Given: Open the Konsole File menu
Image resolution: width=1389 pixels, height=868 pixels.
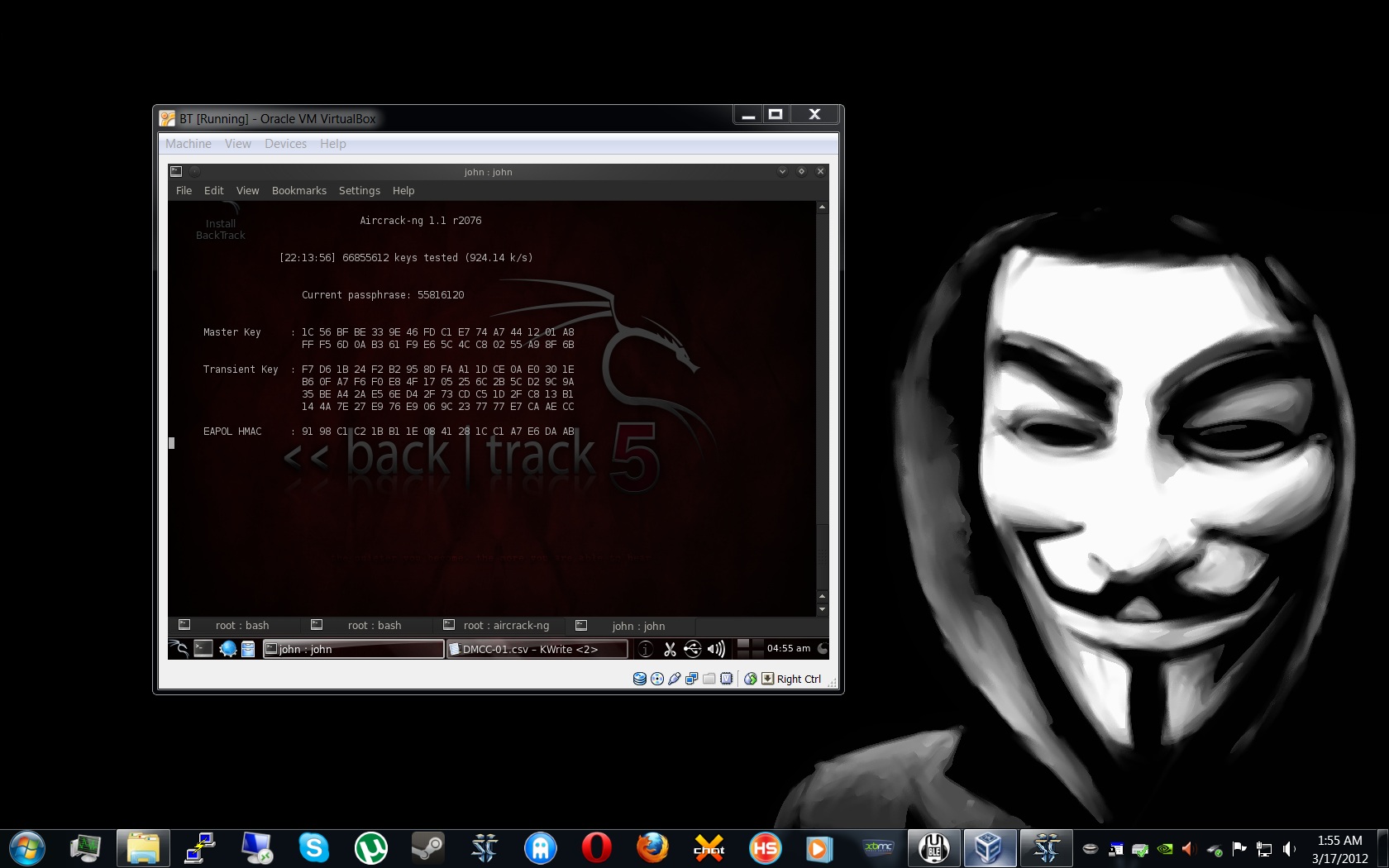Looking at the screenshot, I should pyautogui.click(x=184, y=191).
